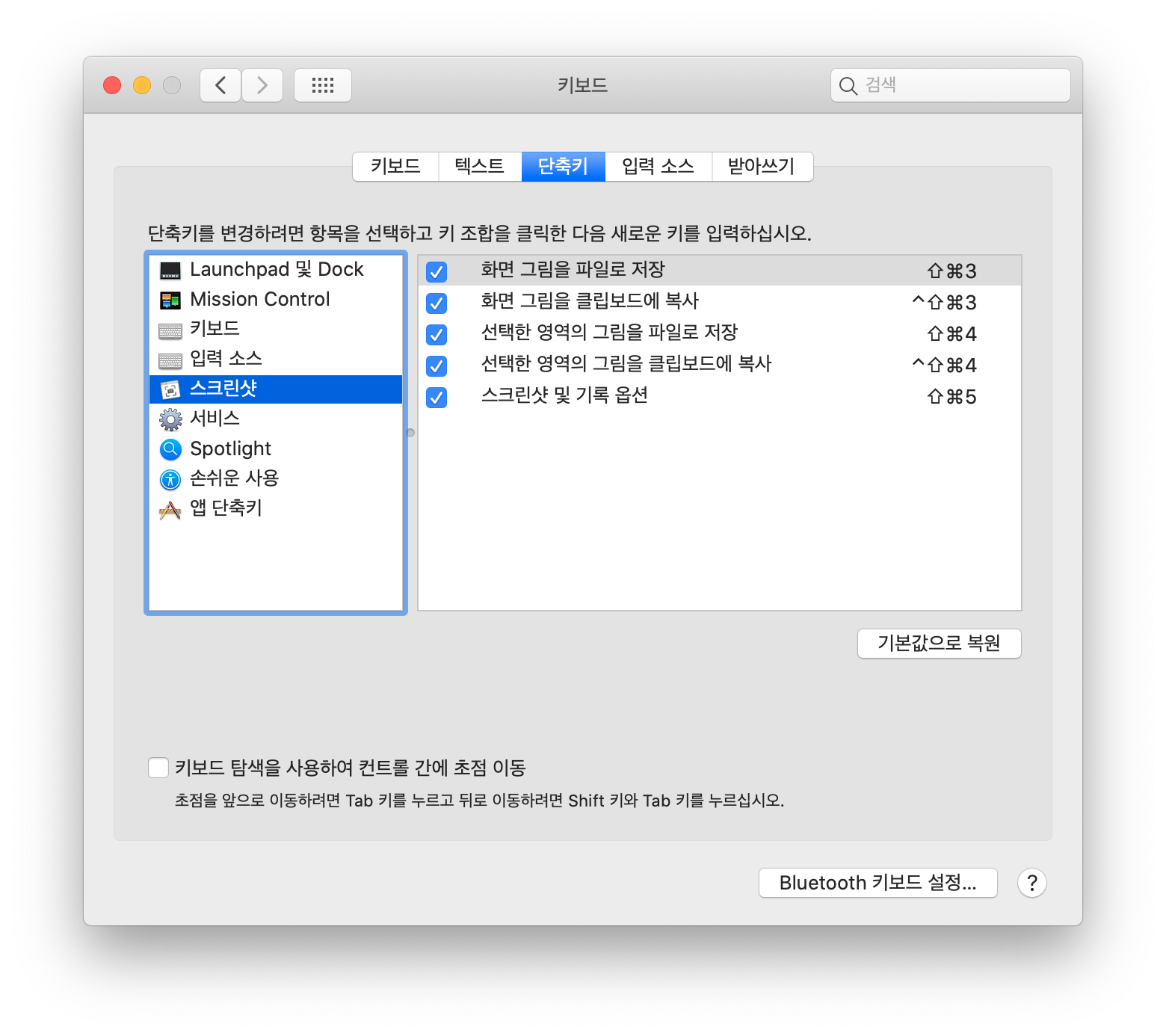The height and width of the screenshot is (1036, 1166).
Task: Uncheck 화면 그림을 파일로 저장 shortcut
Action: pyautogui.click(x=437, y=271)
